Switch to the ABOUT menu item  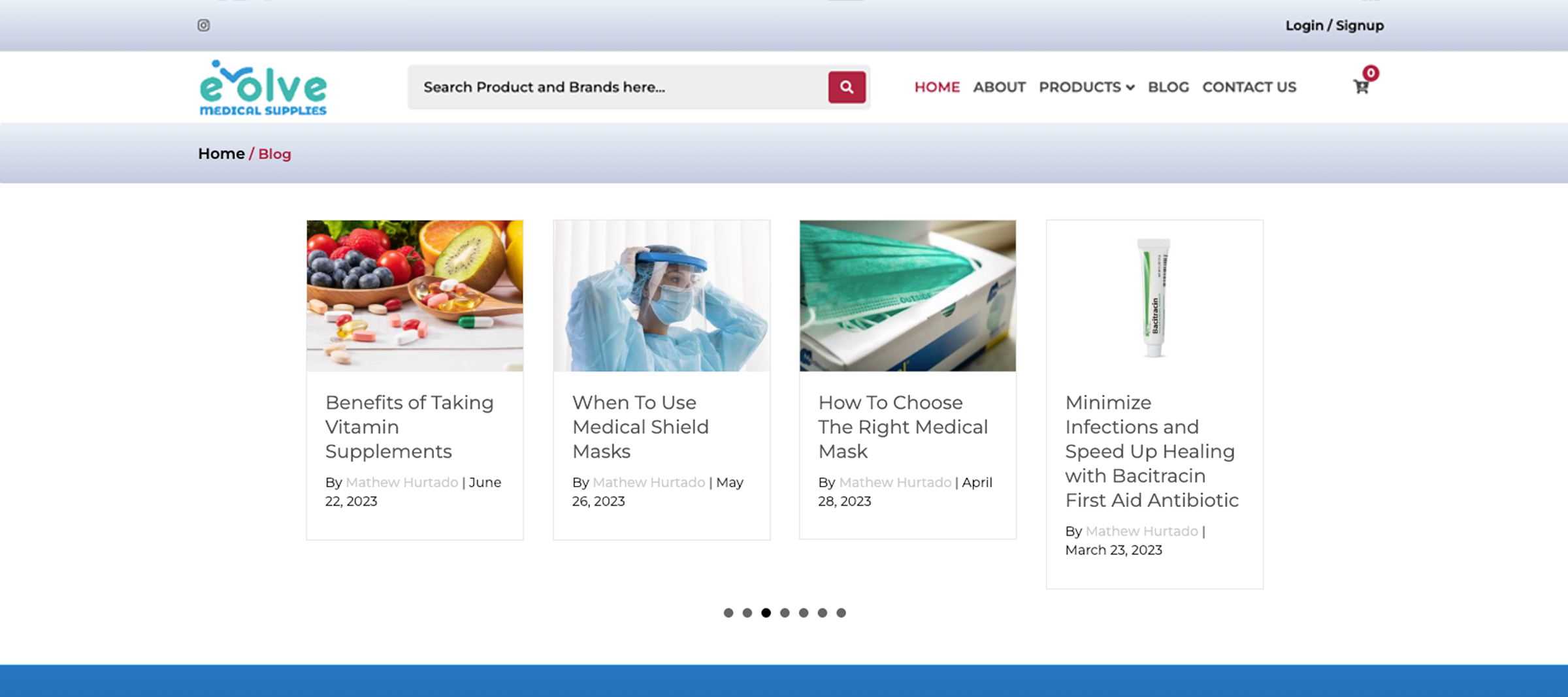pyautogui.click(x=999, y=87)
